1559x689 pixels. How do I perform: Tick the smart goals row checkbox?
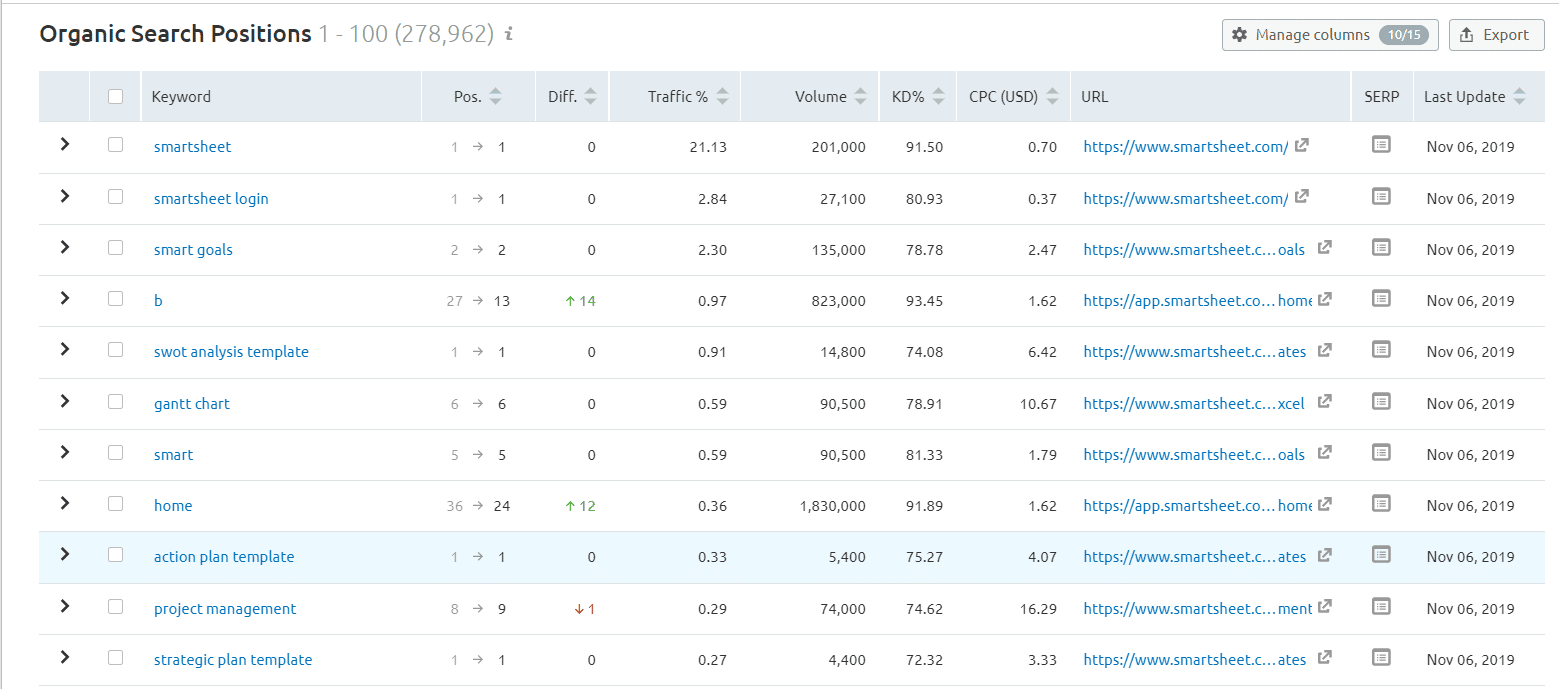click(115, 247)
